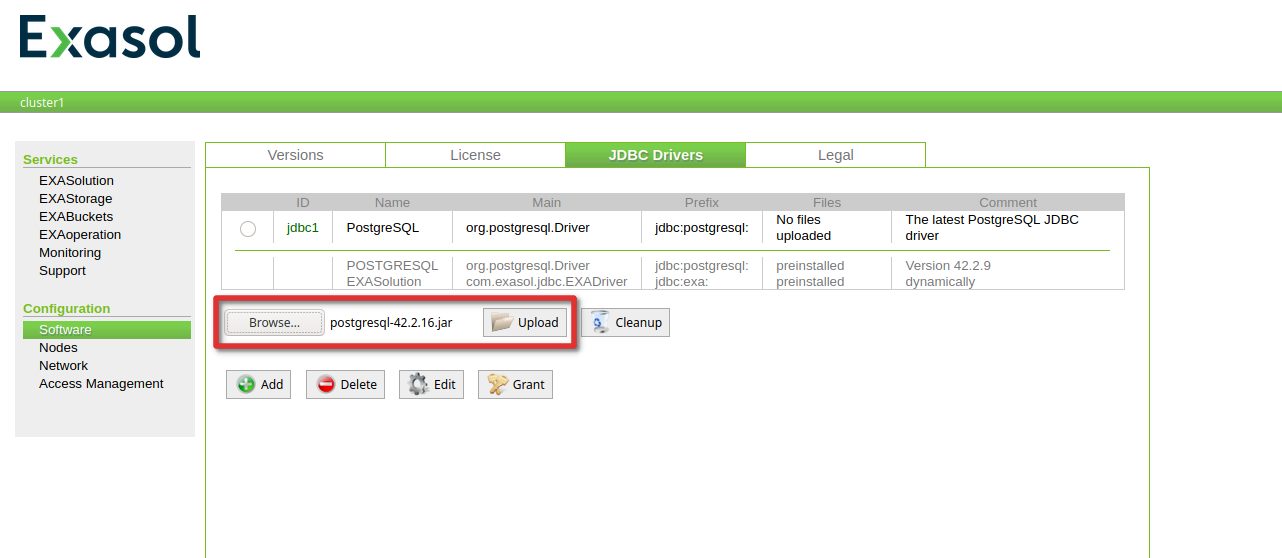Image resolution: width=1282 pixels, height=558 pixels.
Task: Click the Version 42.2.9 comment
Action: (948, 266)
